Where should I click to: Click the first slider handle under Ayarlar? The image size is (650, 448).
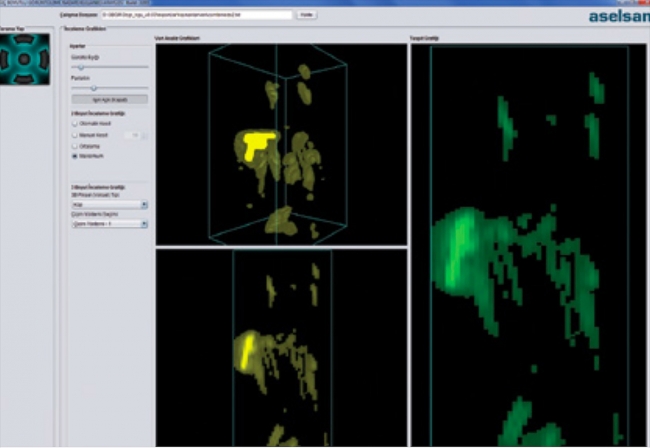tap(81, 67)
